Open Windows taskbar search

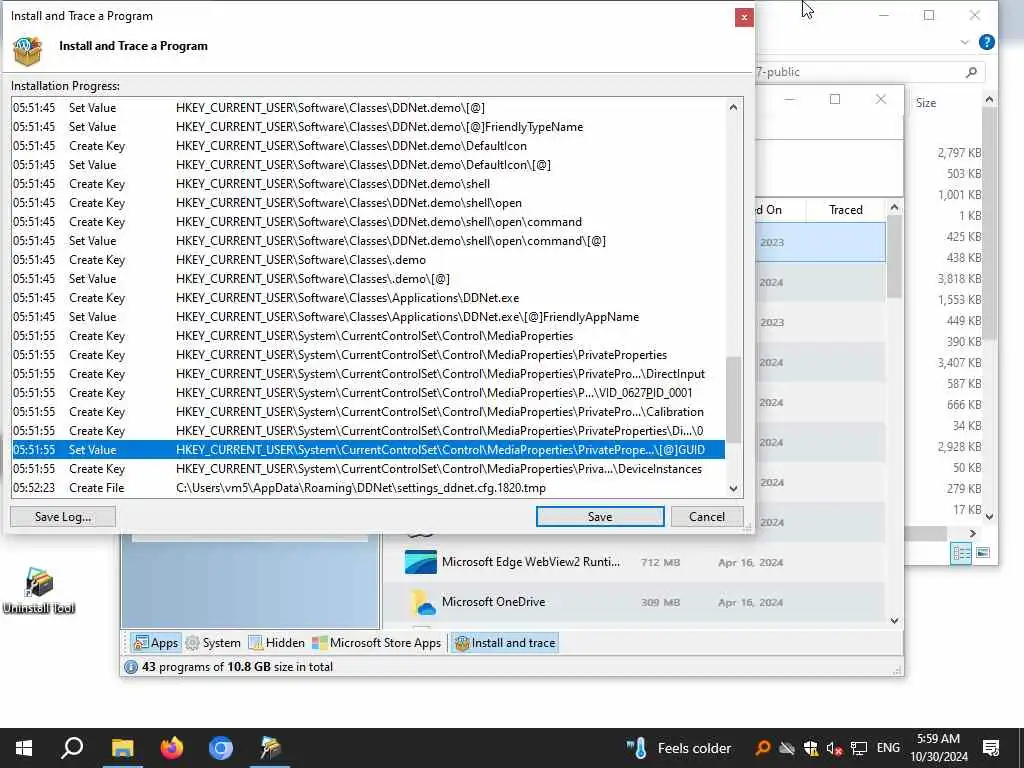click(72, 748)
